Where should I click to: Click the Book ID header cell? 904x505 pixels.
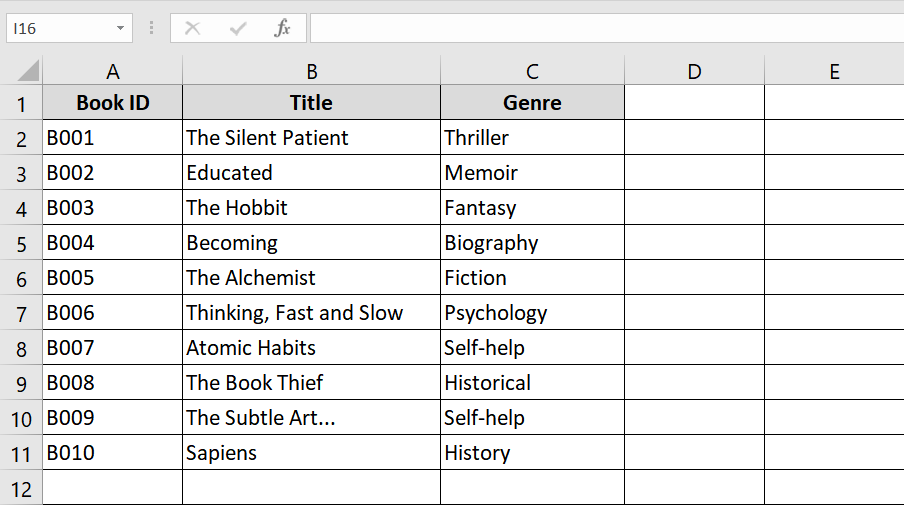(x=112, y=103)
